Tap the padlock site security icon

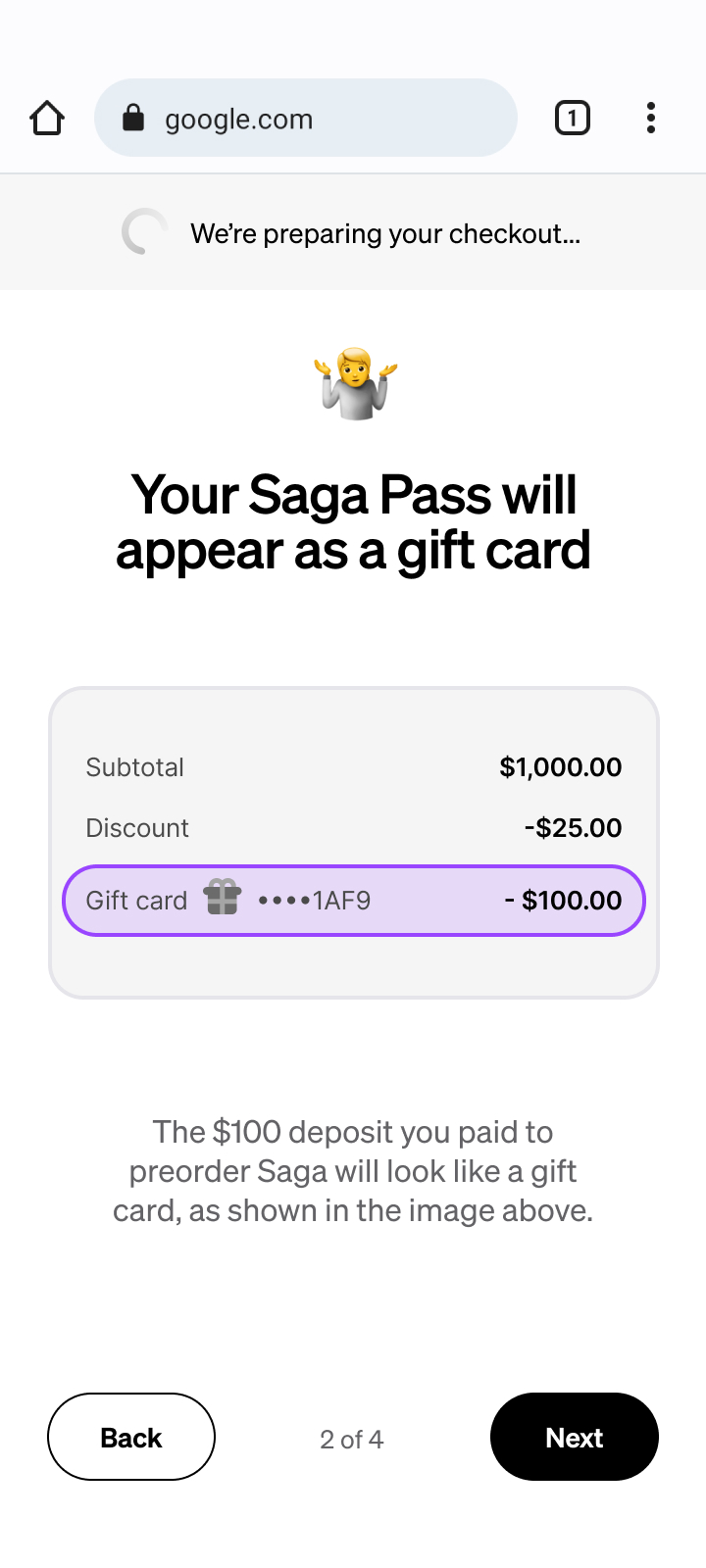tap(133, 118)
